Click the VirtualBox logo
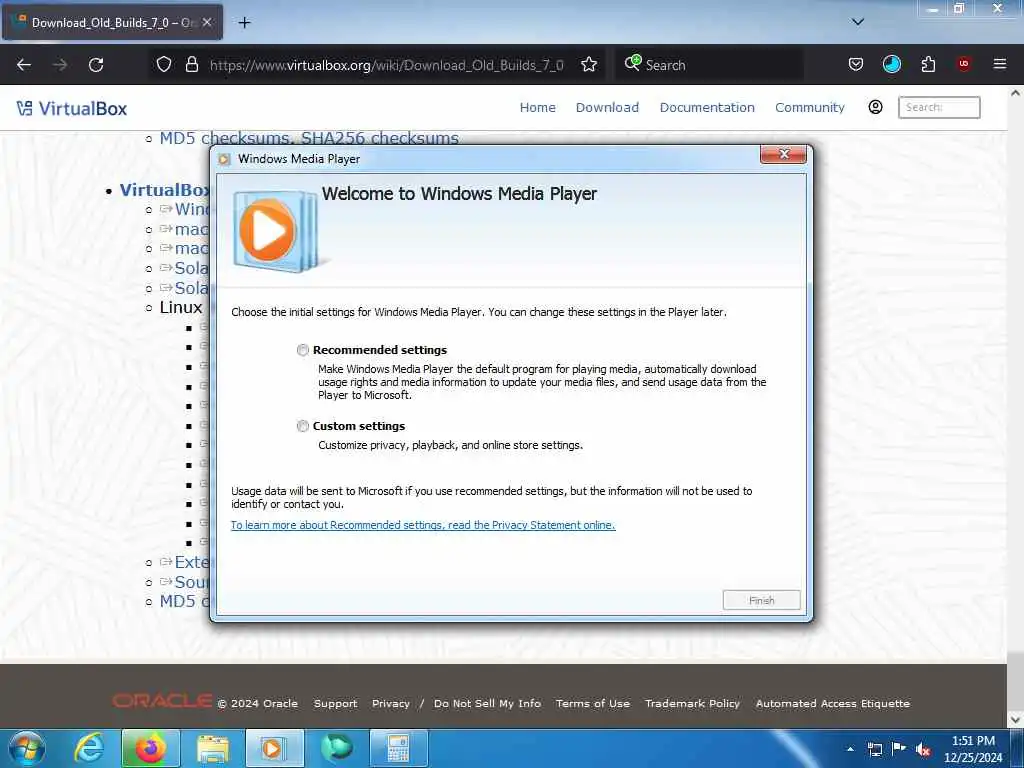The image size is (1024, 768). point(72,108)
